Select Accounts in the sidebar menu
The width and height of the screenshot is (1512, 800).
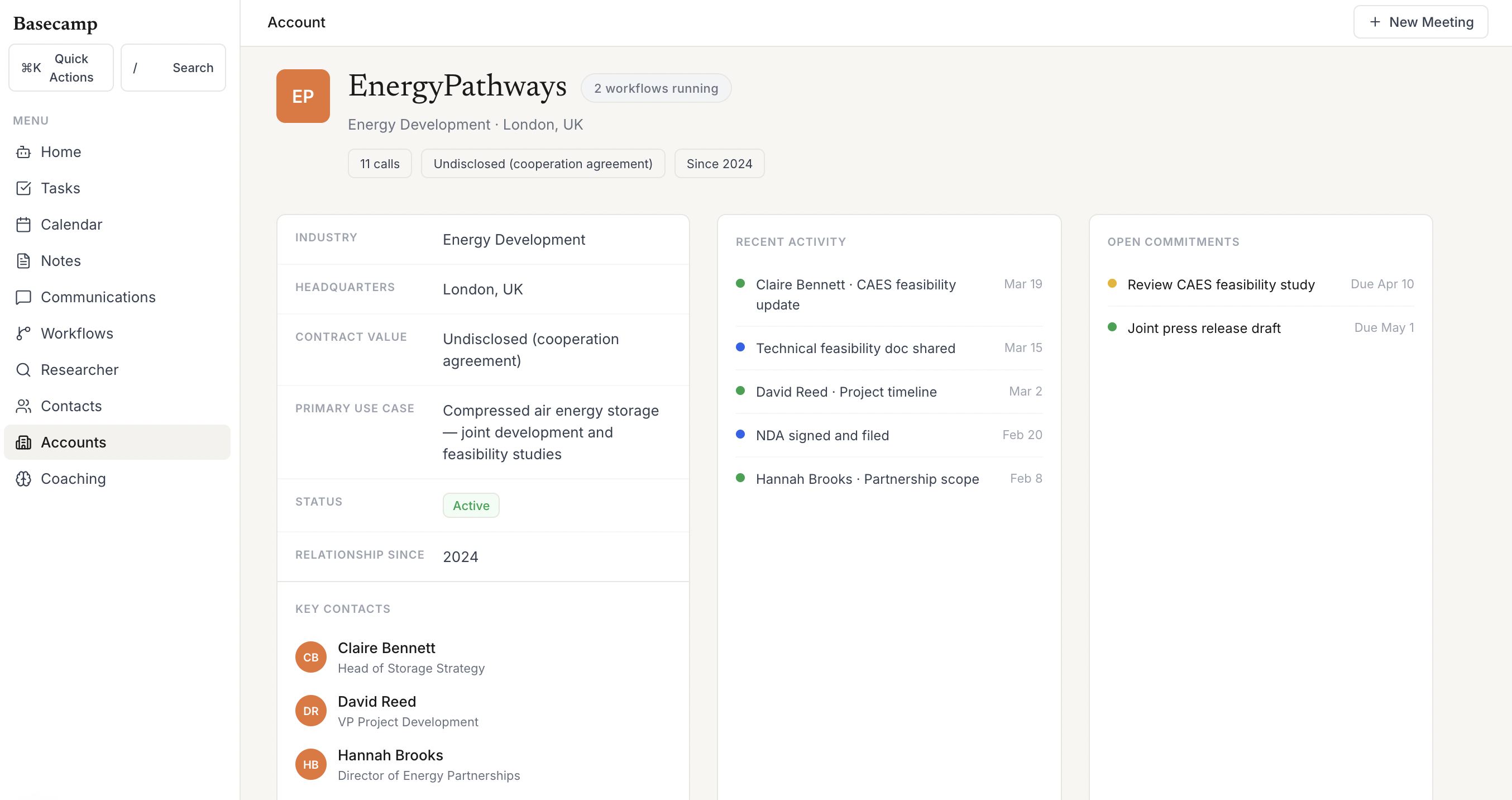[x=73, y=442]
